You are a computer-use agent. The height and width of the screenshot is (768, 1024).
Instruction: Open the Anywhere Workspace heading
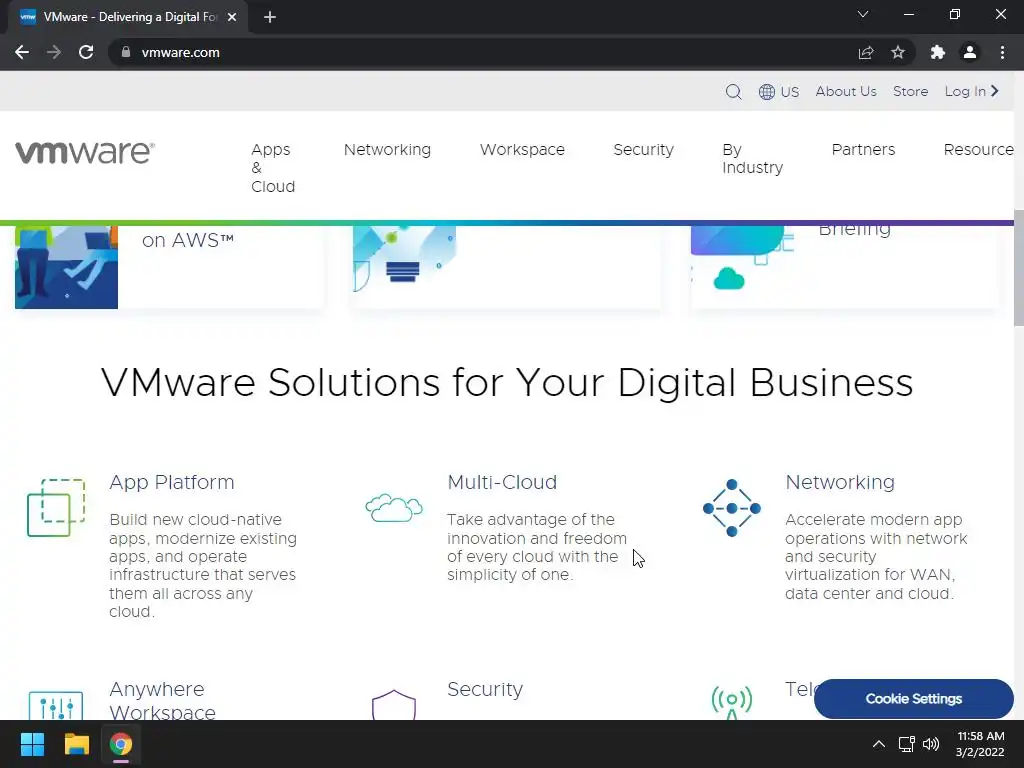click(x=163, y=700)
